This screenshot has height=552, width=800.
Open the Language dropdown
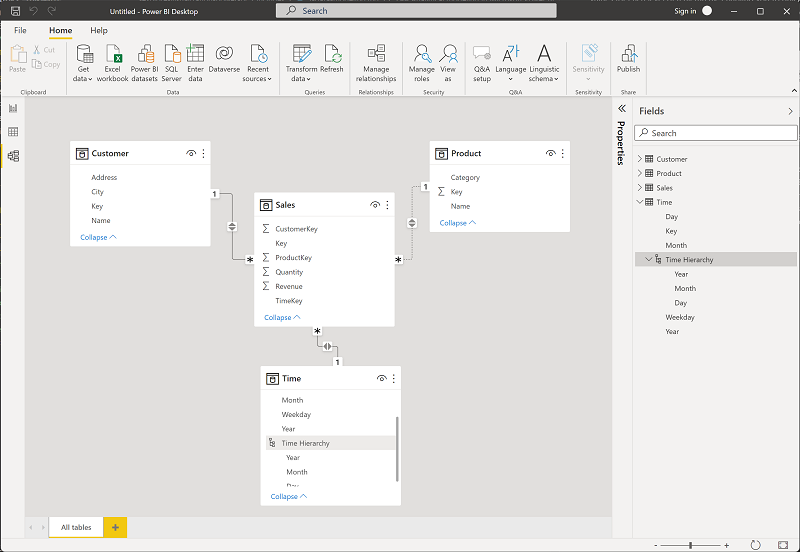[510, 63]
